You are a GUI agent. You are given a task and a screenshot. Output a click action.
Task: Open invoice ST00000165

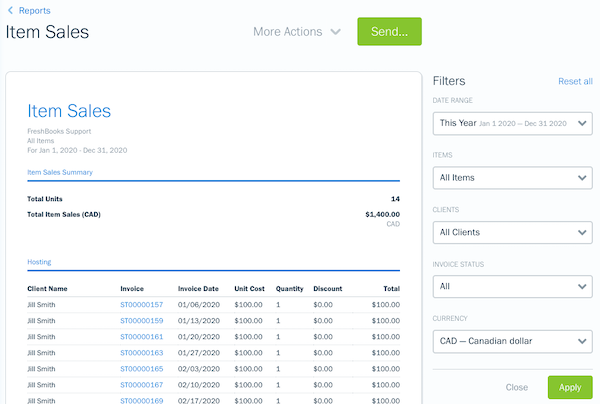(141, 369)
